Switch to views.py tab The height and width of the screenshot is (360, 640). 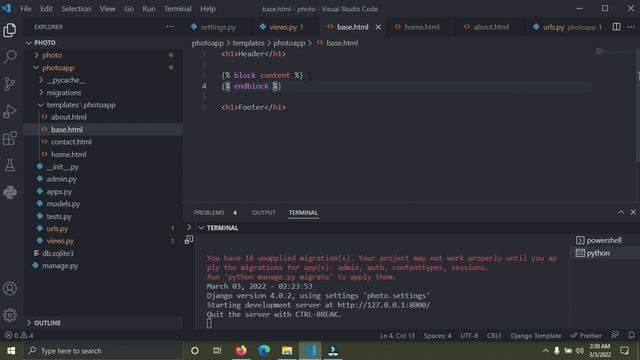click(x=283, y=27)
